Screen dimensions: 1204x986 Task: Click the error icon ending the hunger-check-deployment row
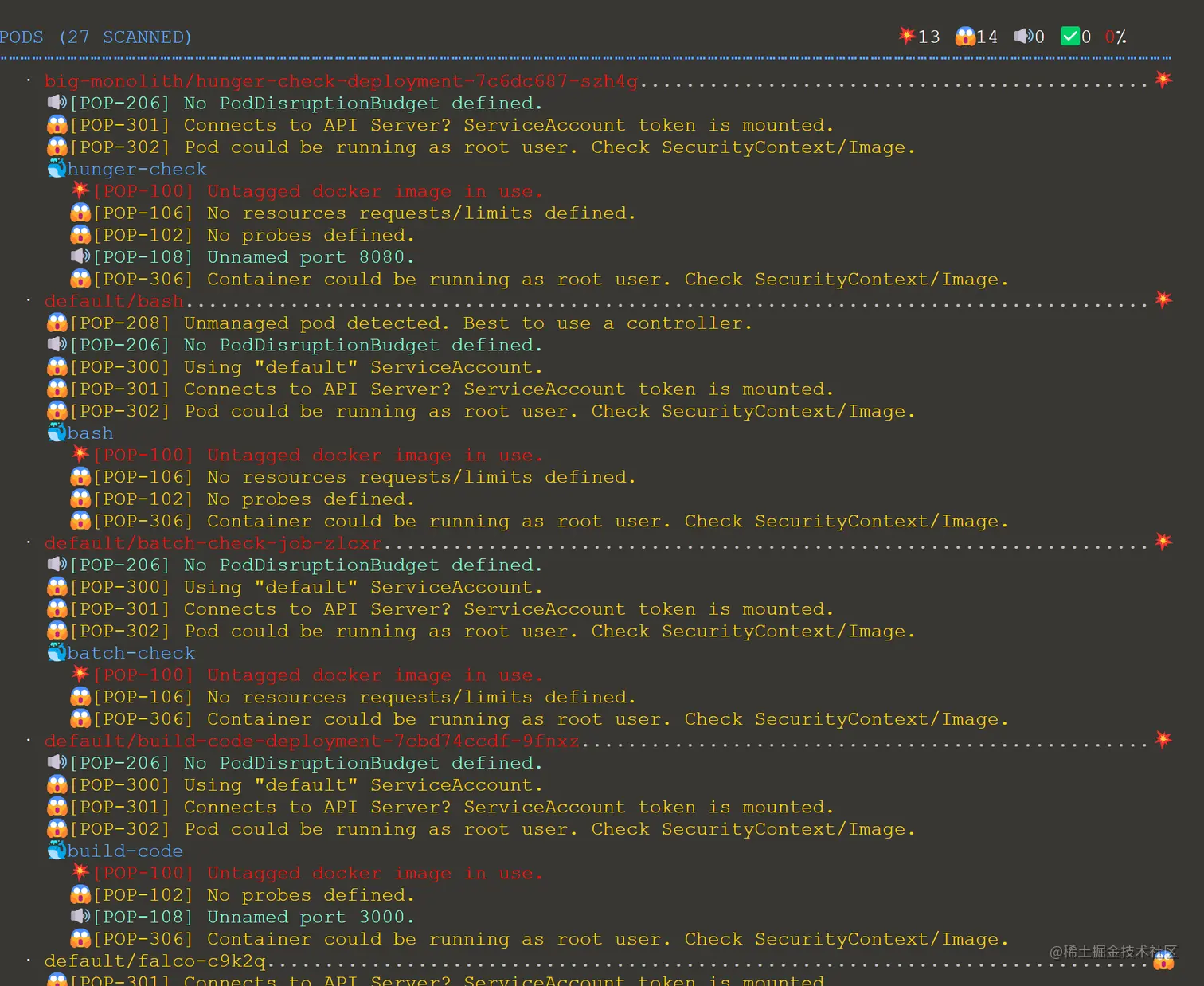[x=1163, y=80]
